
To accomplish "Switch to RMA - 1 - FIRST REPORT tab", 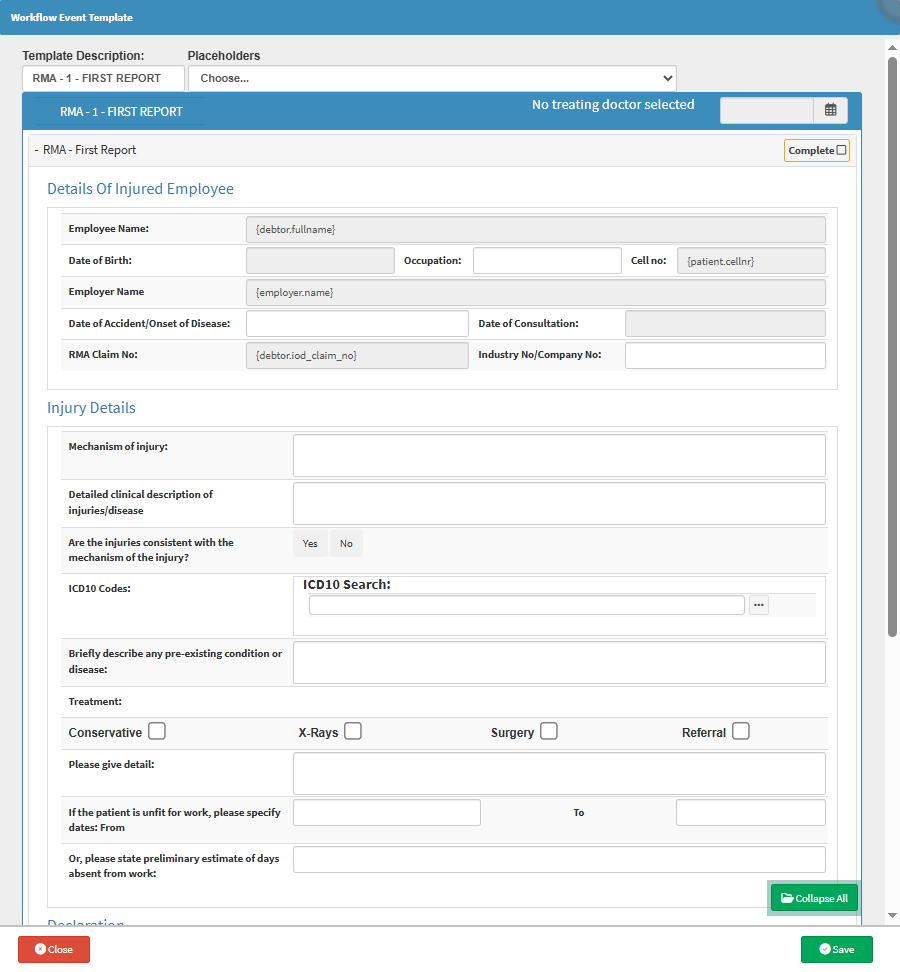I will coord(121,112).
